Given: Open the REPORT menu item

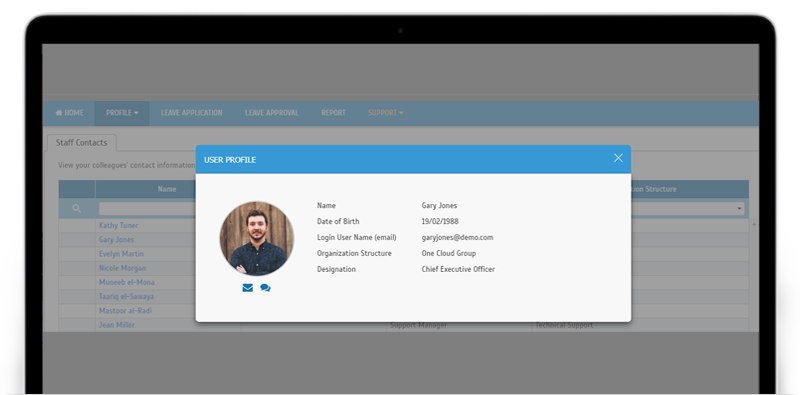Looking at the screenshot, I should [x=333, y=113].
